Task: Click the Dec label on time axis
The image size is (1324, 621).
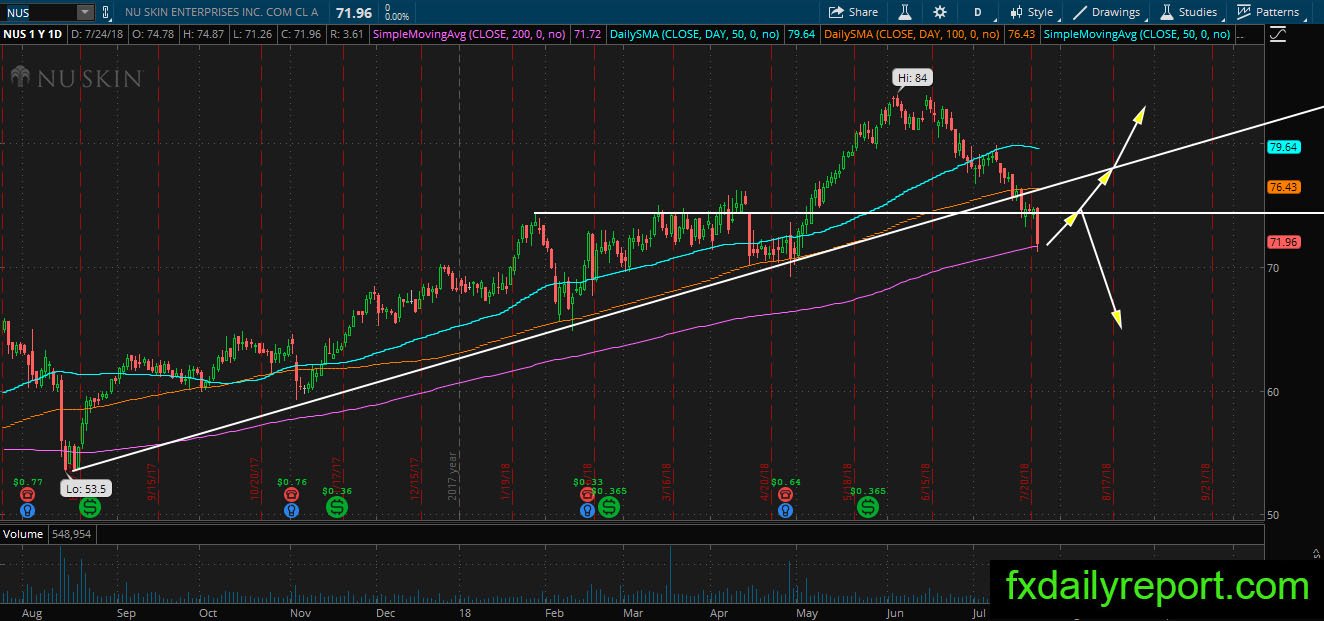Action: 386,612
